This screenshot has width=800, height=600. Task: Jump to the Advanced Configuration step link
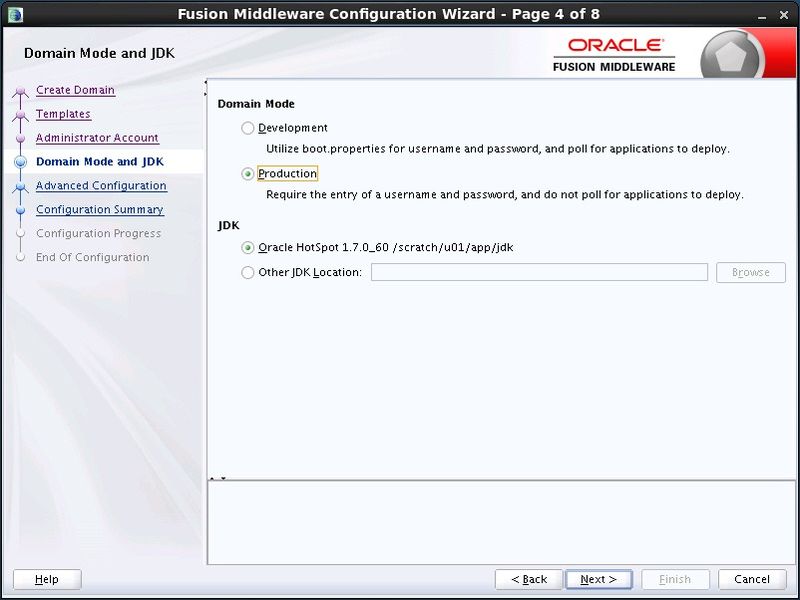click(x=101, y=186)
